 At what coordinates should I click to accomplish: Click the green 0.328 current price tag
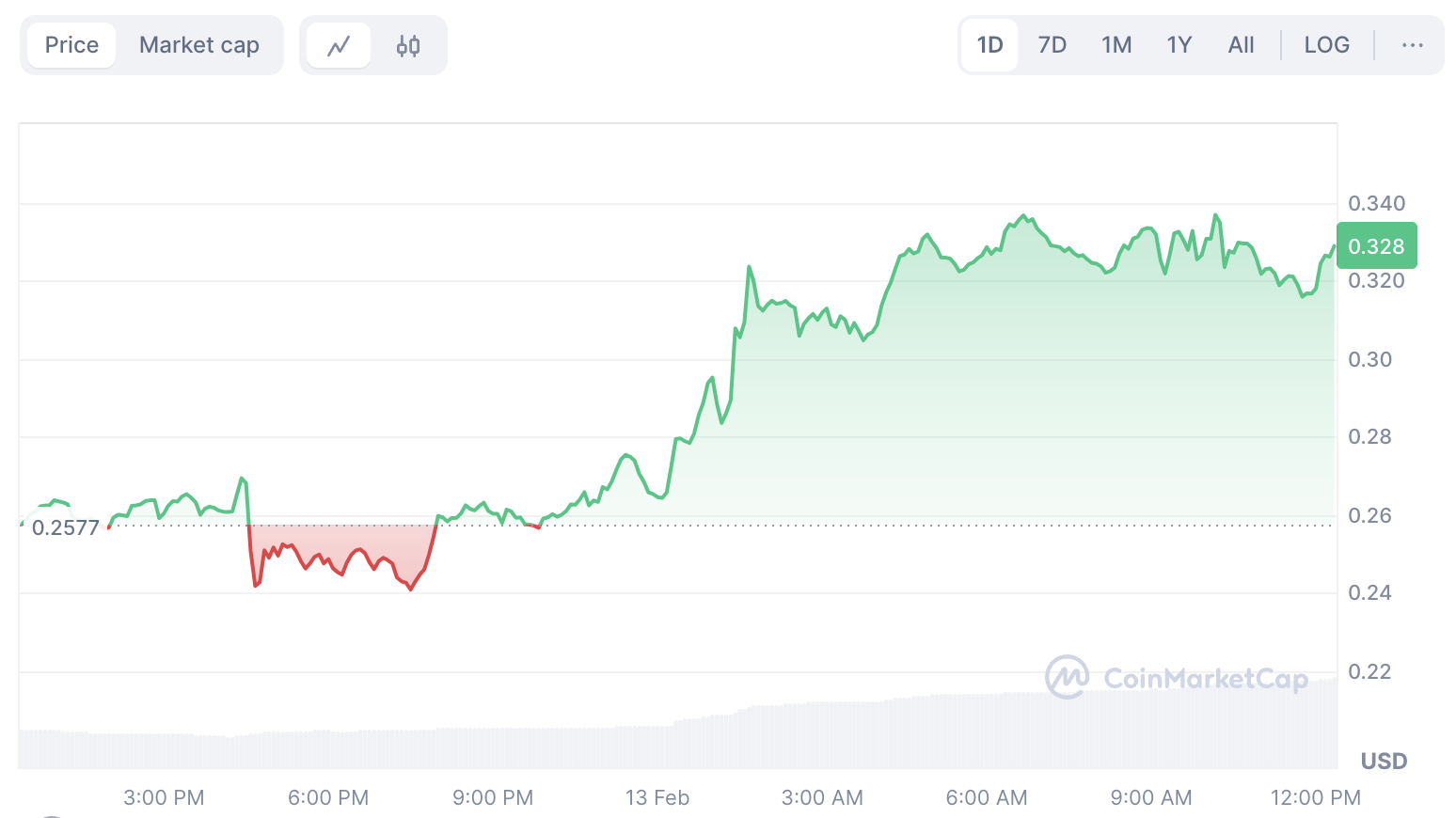[x=1376, y=246]
